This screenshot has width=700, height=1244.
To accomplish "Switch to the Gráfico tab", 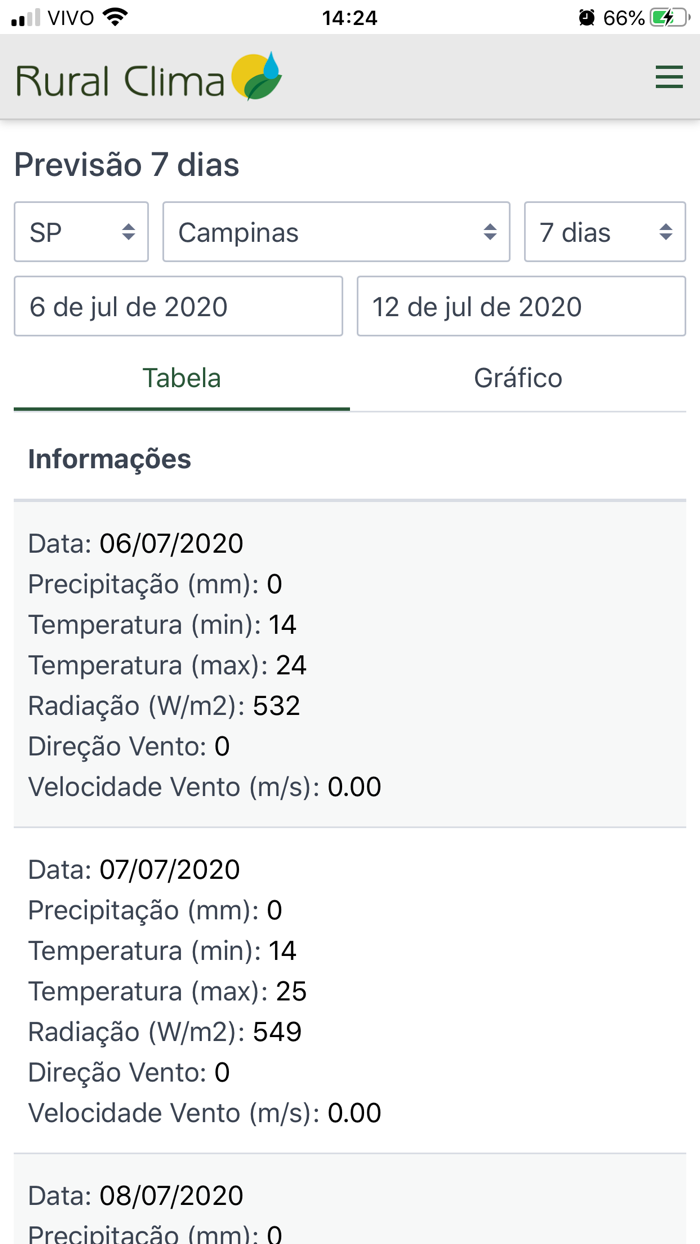I will (518, 377).
